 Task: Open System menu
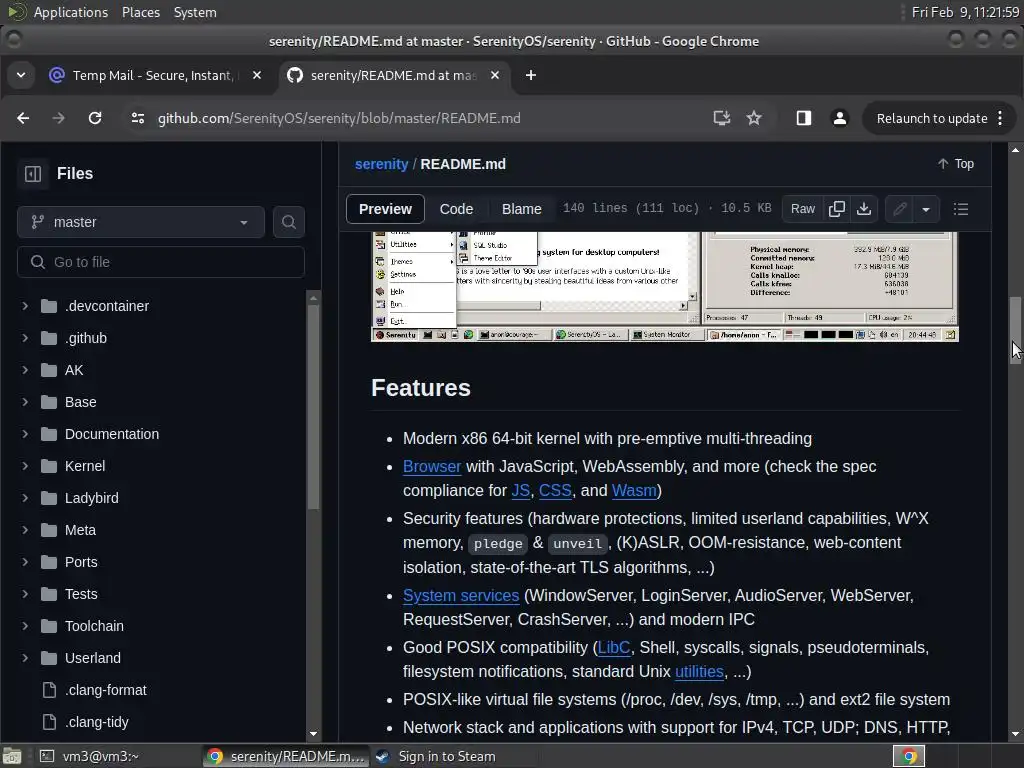195,12
